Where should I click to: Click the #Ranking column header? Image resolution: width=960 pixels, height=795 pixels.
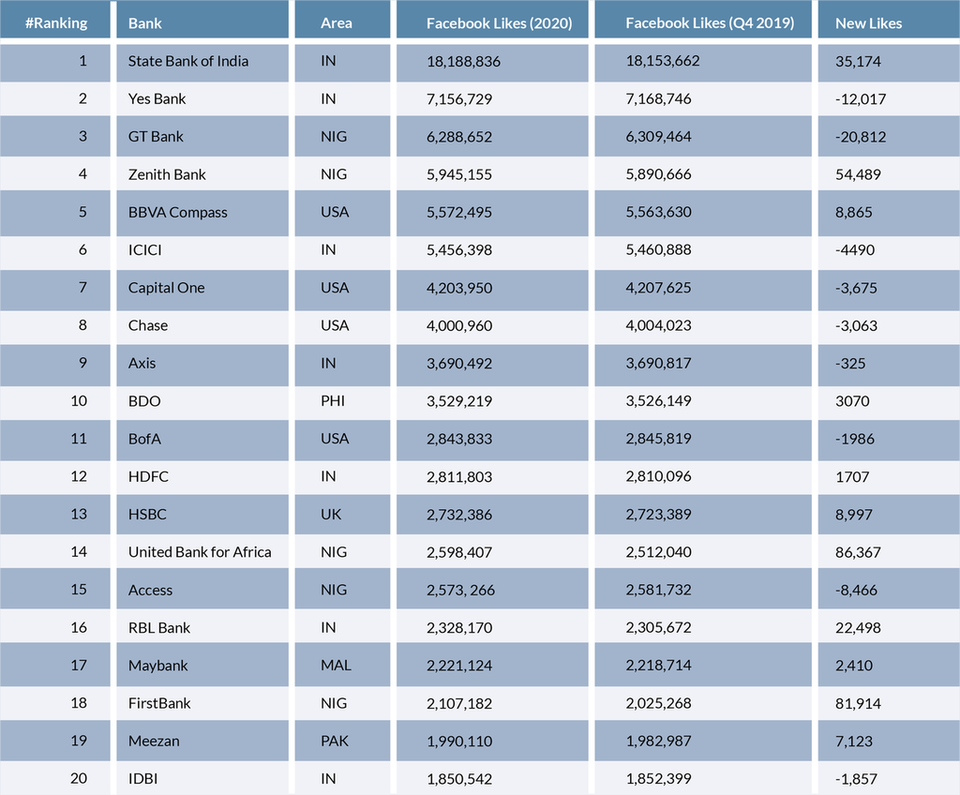point(56,23)
